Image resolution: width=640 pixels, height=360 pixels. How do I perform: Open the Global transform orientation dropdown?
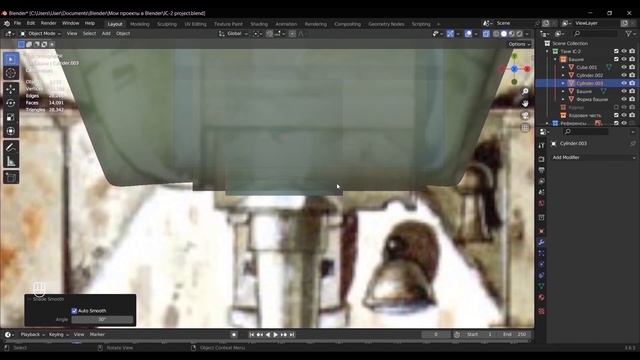coord(234,34)
